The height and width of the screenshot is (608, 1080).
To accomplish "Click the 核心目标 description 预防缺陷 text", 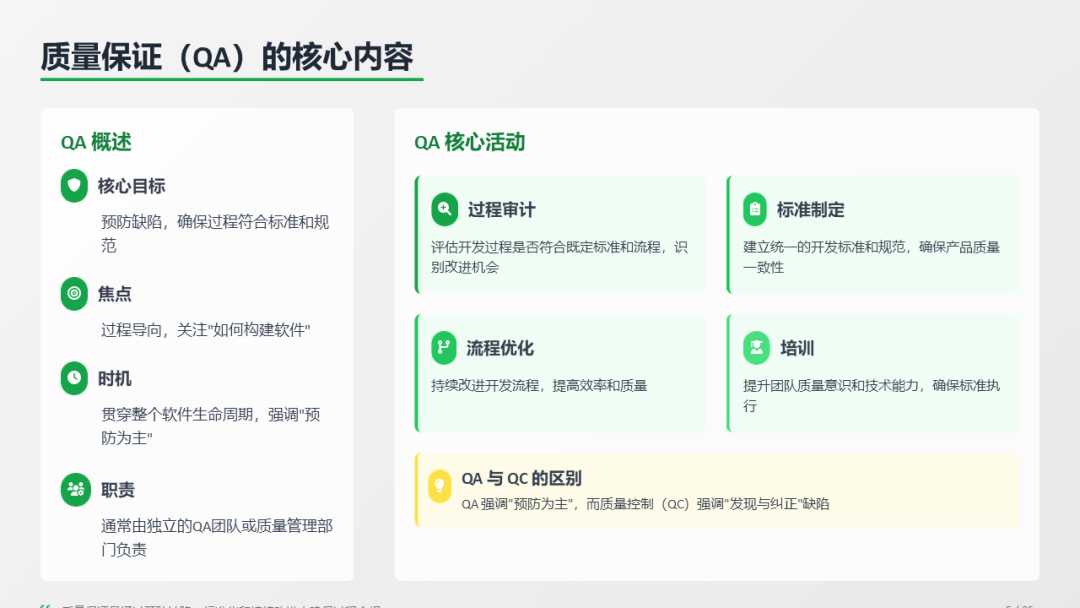I will (x=214, y=233).
